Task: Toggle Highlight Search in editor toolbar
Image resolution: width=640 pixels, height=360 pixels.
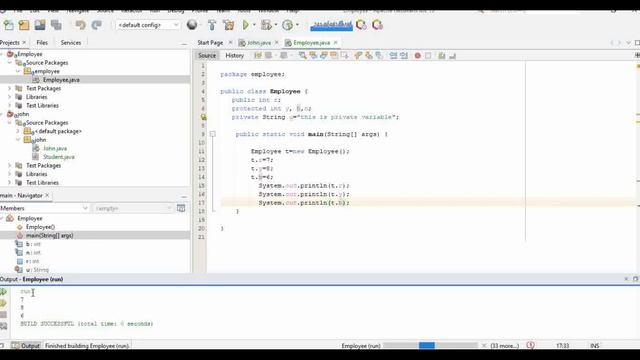Action: [x=334, y=56]
